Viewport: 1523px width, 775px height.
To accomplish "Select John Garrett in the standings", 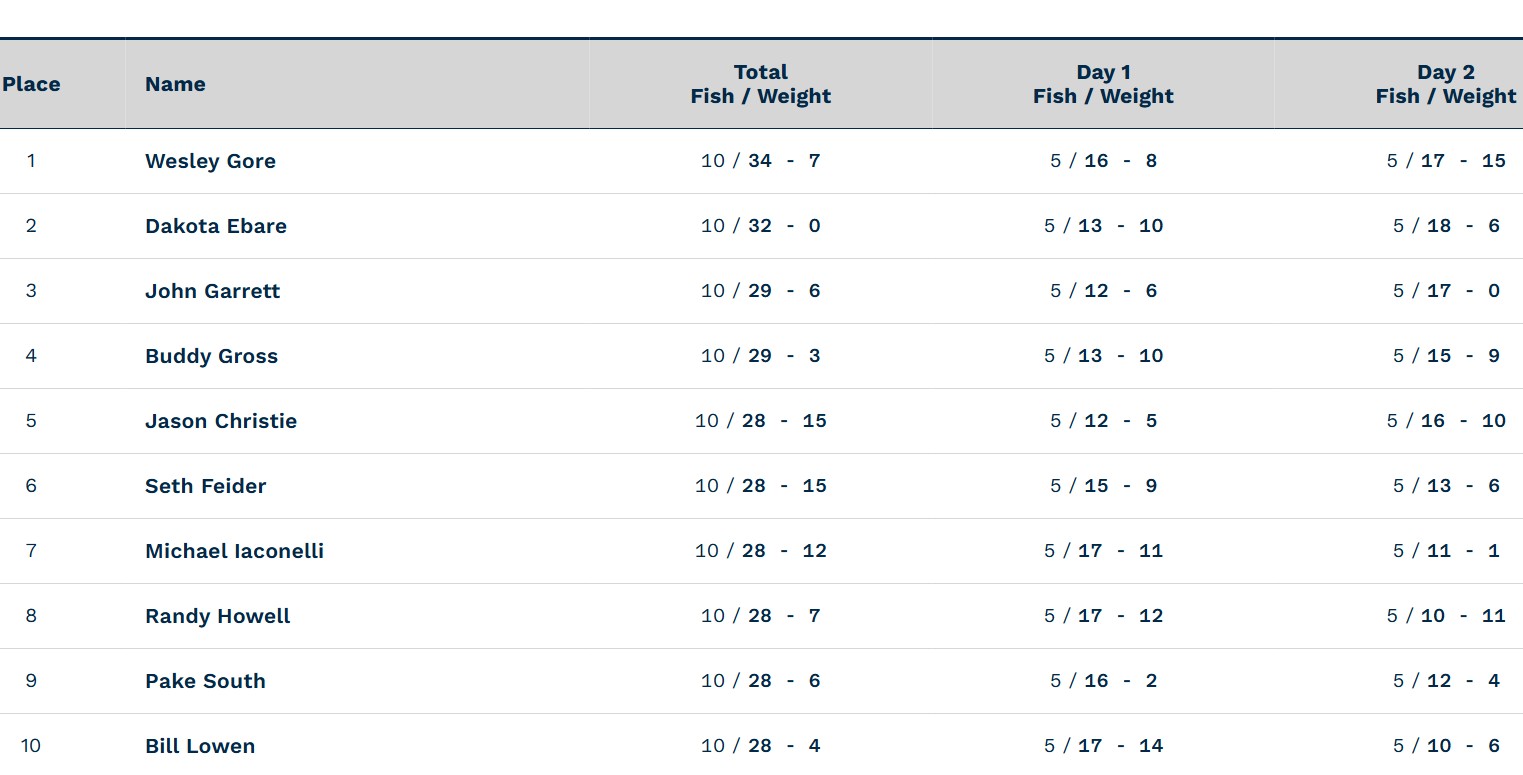I will 212,291.
